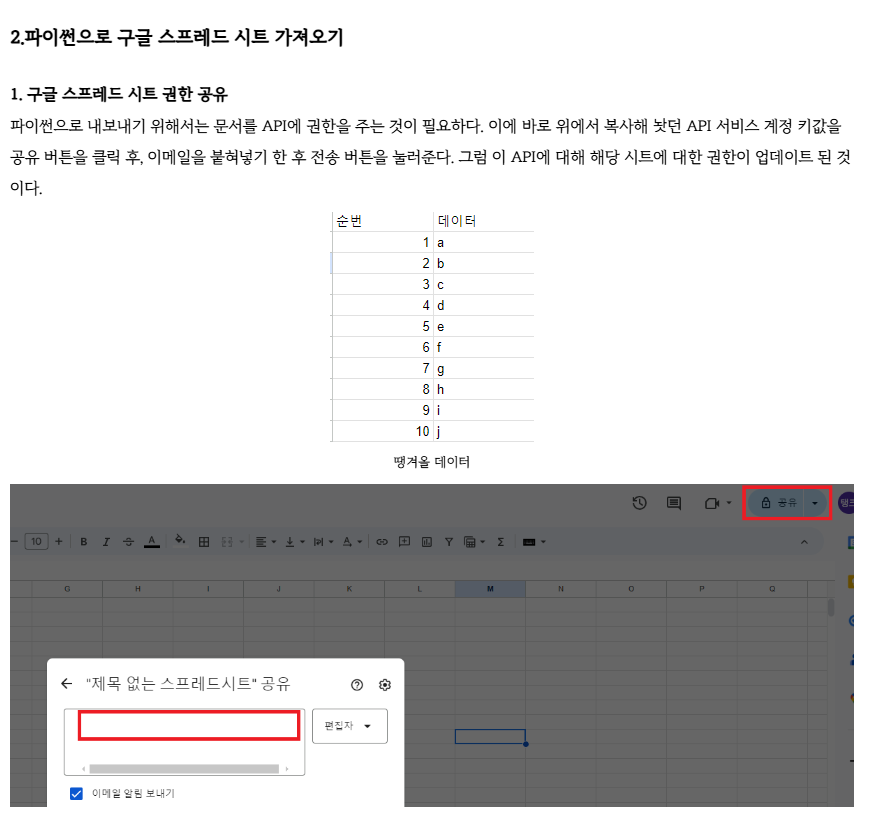Open the Share button dropdown arrow
The width and height of the screenshot is (873, 820).
(814, 504)
